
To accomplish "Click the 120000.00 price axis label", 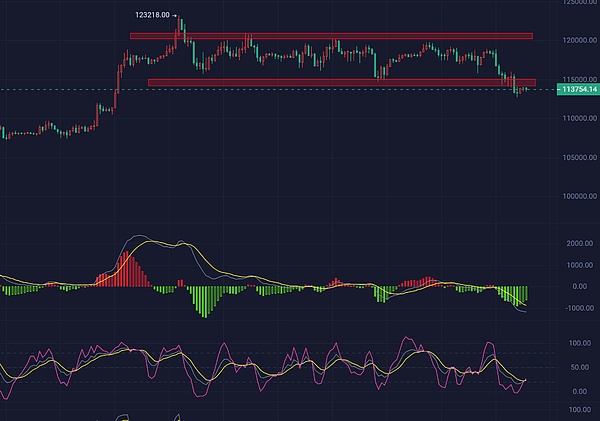I will click(577, 42).
